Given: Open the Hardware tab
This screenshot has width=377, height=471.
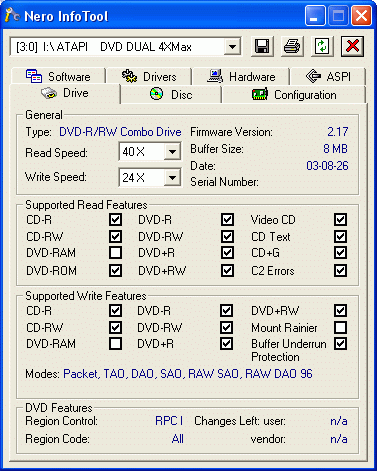Looking at the screenshot, I should (241, 76).
